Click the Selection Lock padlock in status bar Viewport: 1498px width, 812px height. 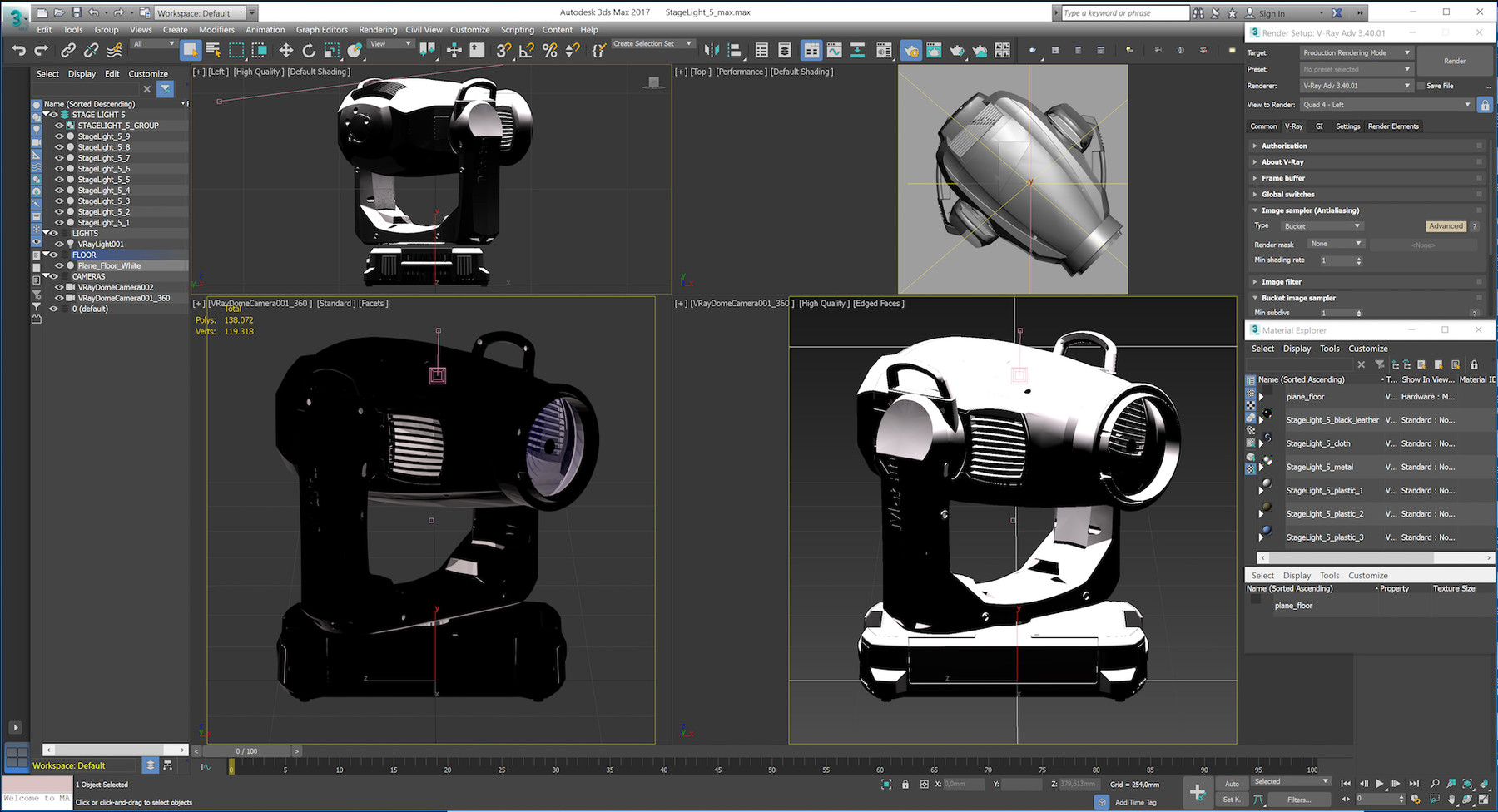pyautogui.click(x=905, y=785)
